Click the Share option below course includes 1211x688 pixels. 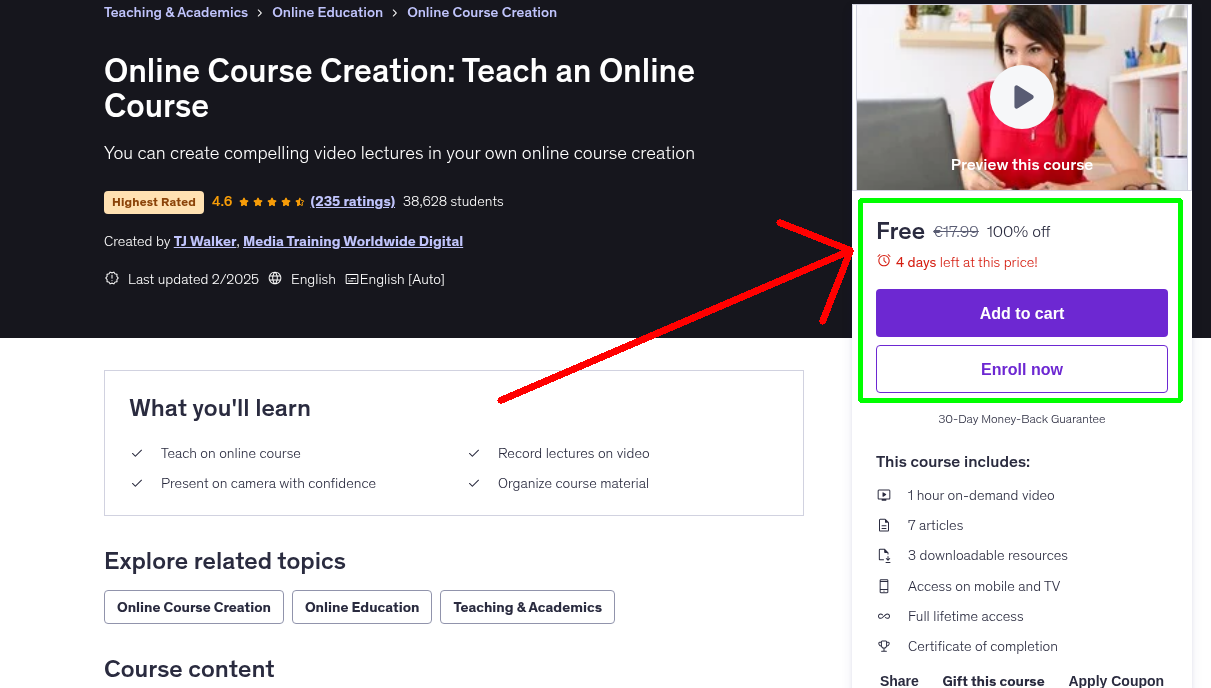[x=898, y=680]
